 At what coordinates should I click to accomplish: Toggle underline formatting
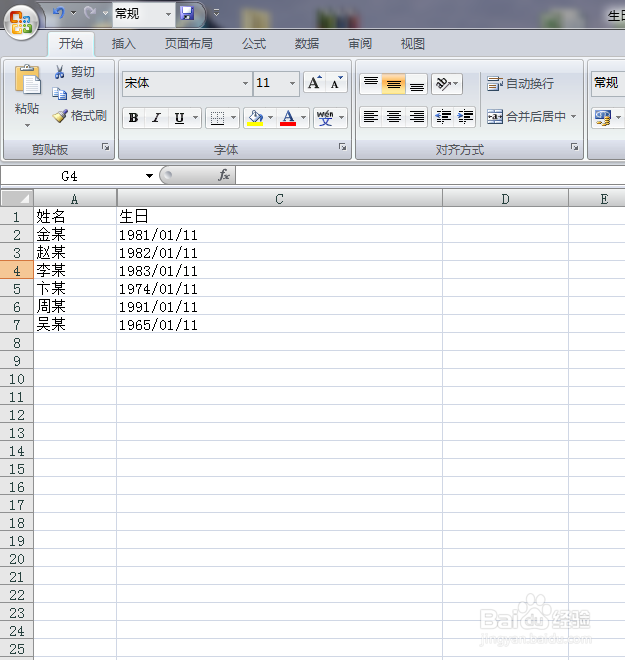[180, 118]
